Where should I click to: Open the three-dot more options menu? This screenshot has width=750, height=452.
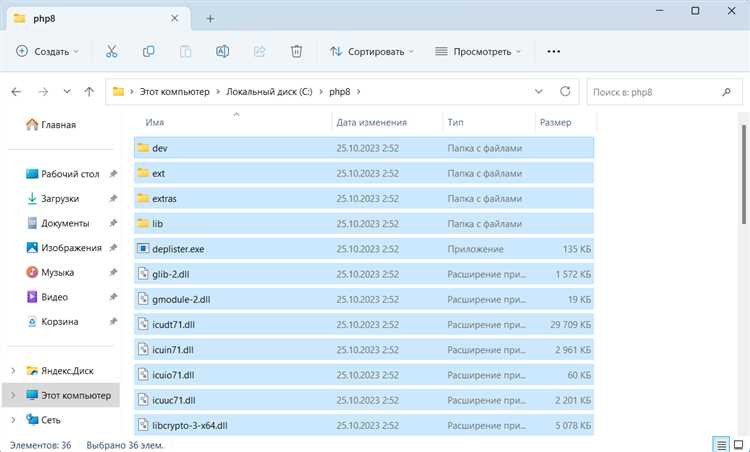point(553,51)
